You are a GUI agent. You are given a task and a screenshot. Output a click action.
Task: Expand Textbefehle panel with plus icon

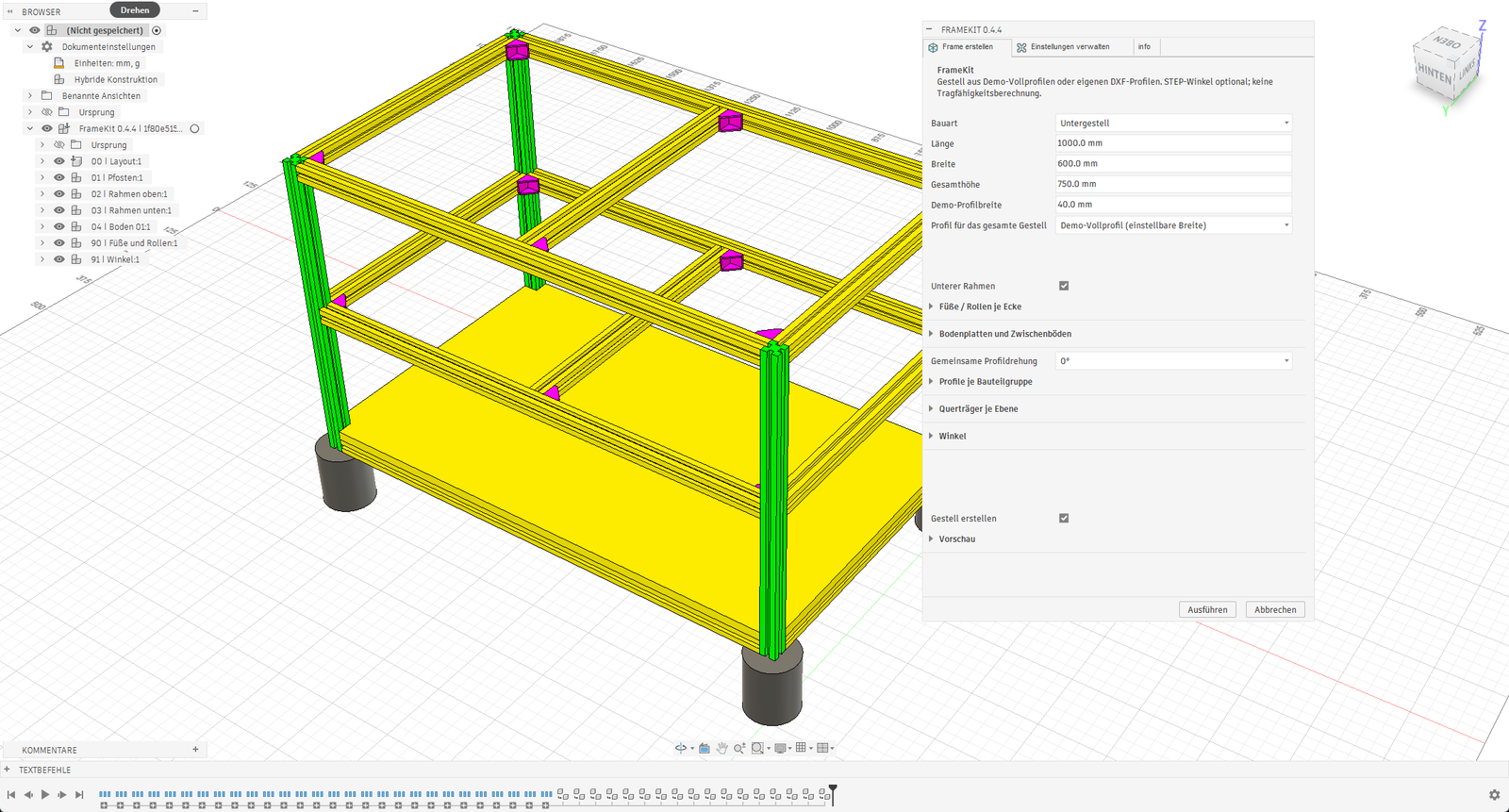point(8,770)
